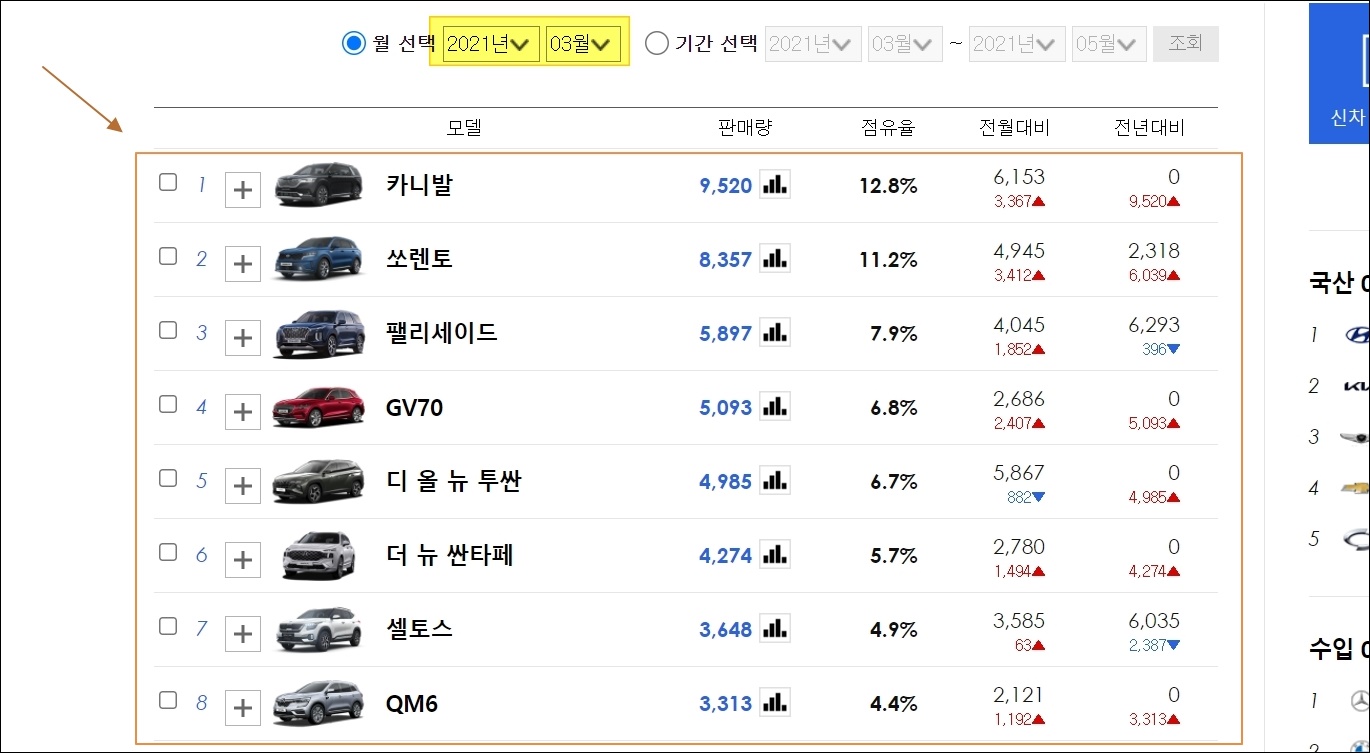The image size is (1370, 753).
Task: Click the 점유율 column header
Action: 888,128
